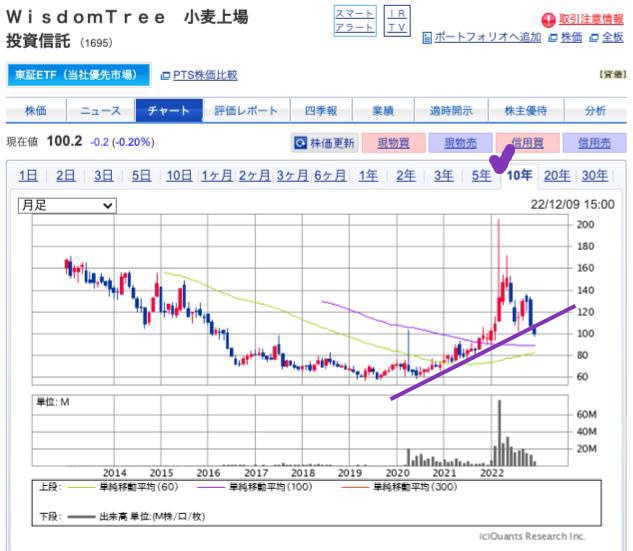633x551 pixels.
Task: Click the red 取引注意情報 warning icon
Action: coord(548,19)
